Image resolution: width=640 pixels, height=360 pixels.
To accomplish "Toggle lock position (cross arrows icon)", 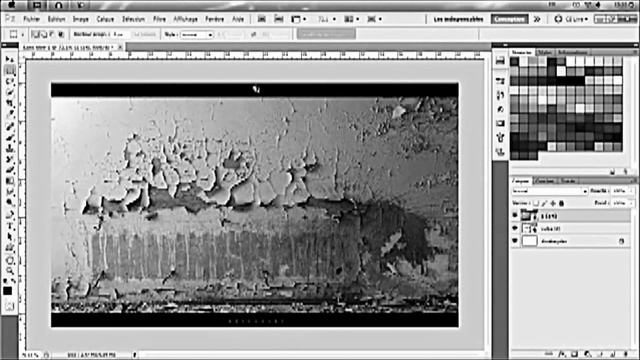I will coord(553,203).
